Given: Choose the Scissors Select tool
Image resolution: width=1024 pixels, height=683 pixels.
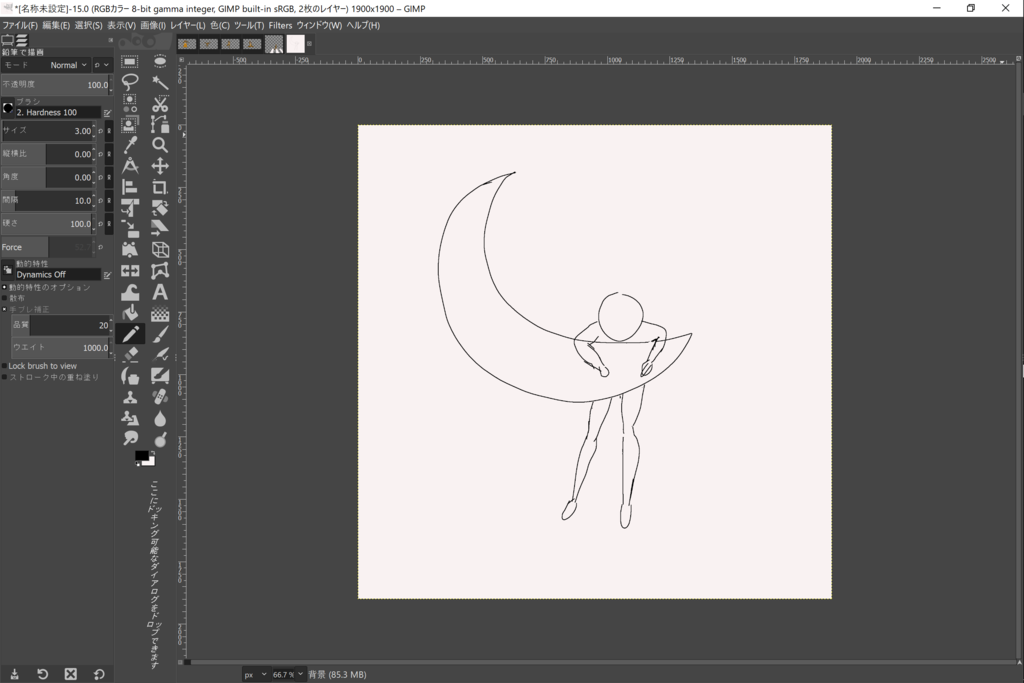Looking at the screenshot, I should (160, 103).
